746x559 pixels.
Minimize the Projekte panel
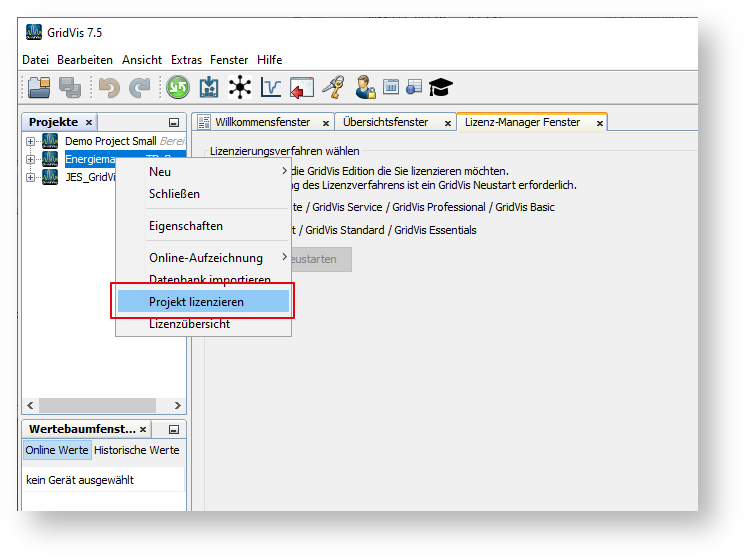point(174,123)
